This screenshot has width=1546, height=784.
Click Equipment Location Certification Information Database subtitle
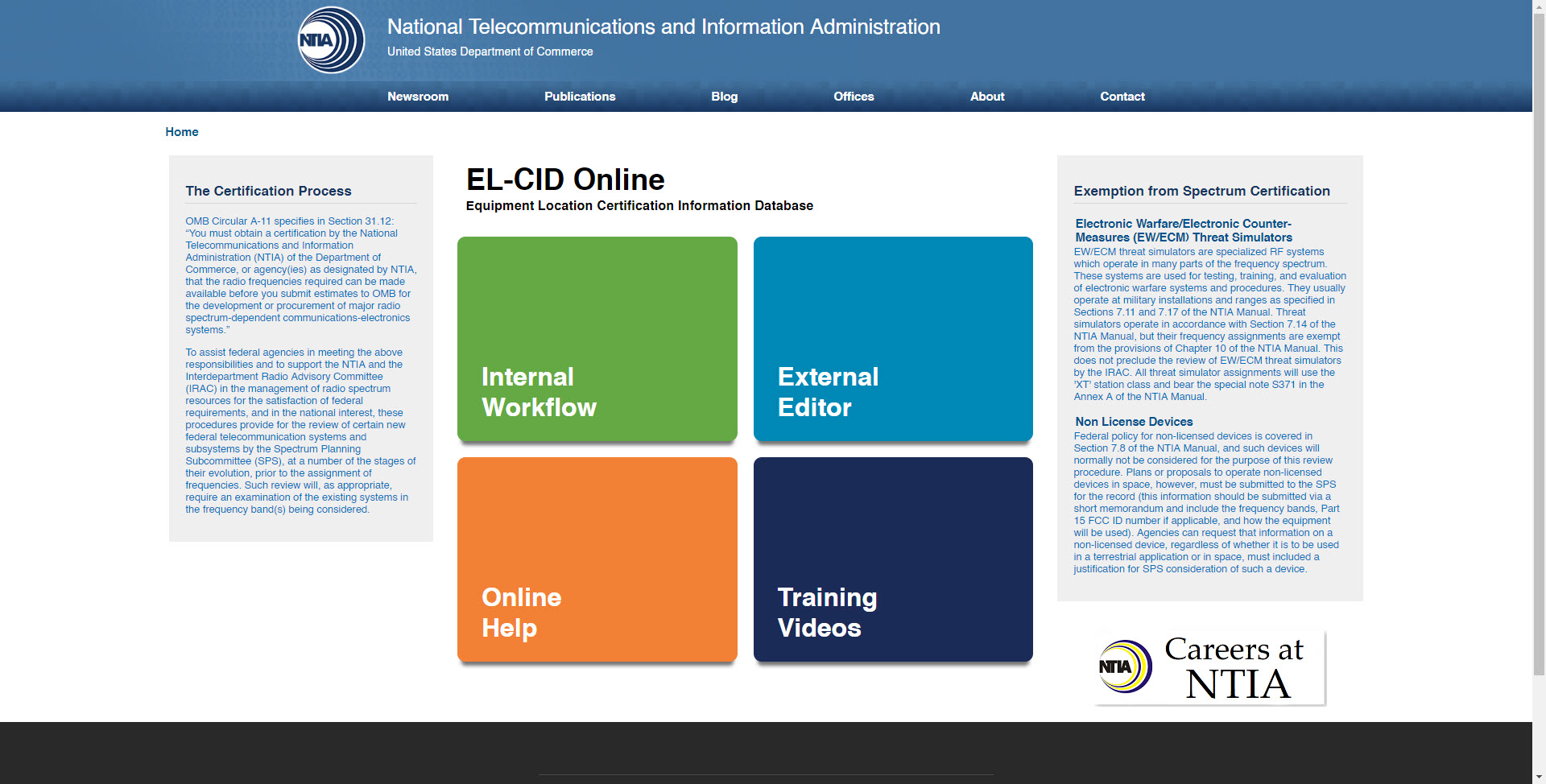(x=639, y=206)
